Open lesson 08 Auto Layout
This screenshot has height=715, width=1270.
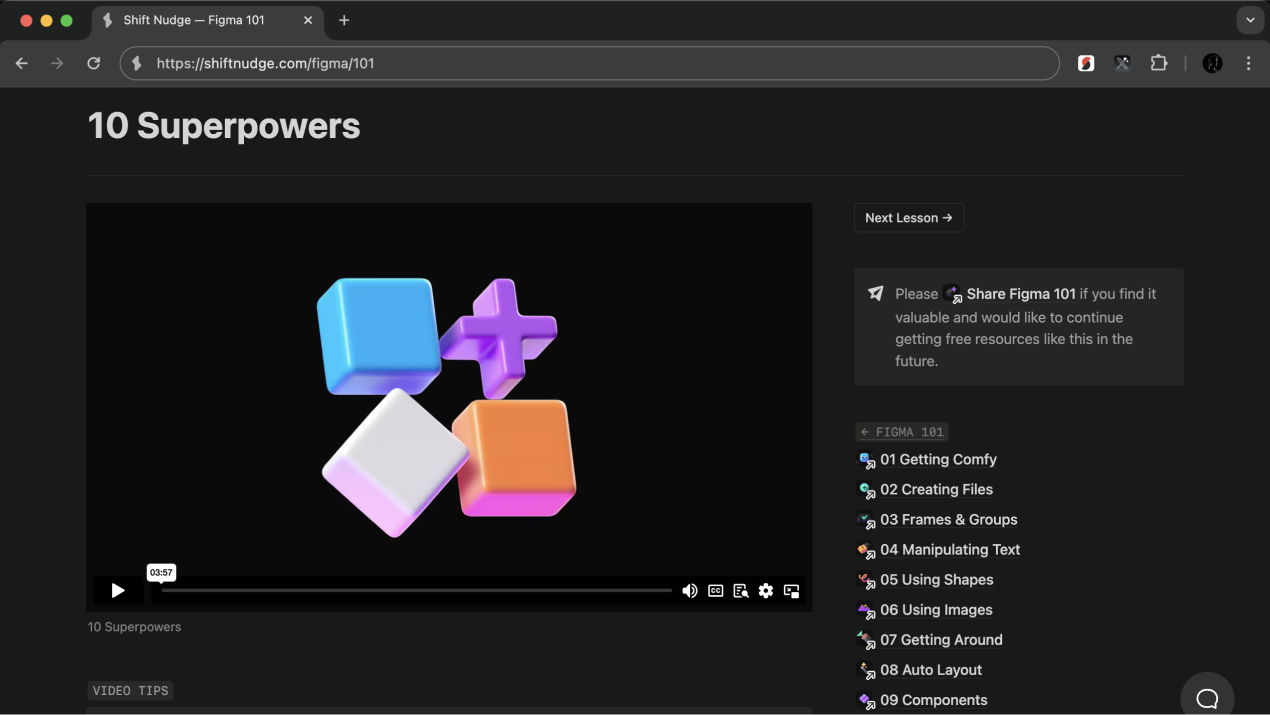pyautogui.click(x=931, y=670)
